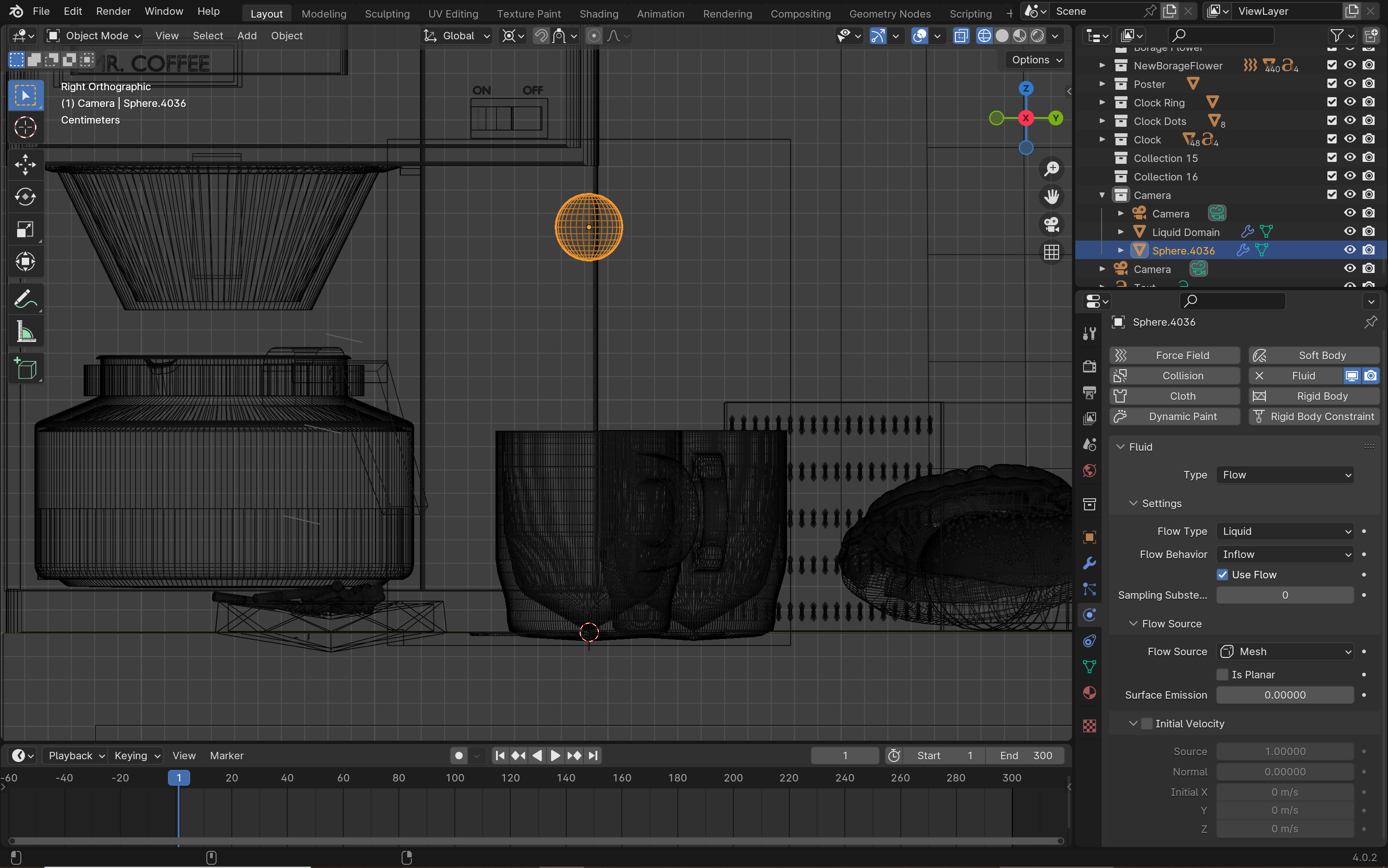Screen dimensions: 1388x868
Task: Open the timeline Marker menu
Action: coord(226,756)
